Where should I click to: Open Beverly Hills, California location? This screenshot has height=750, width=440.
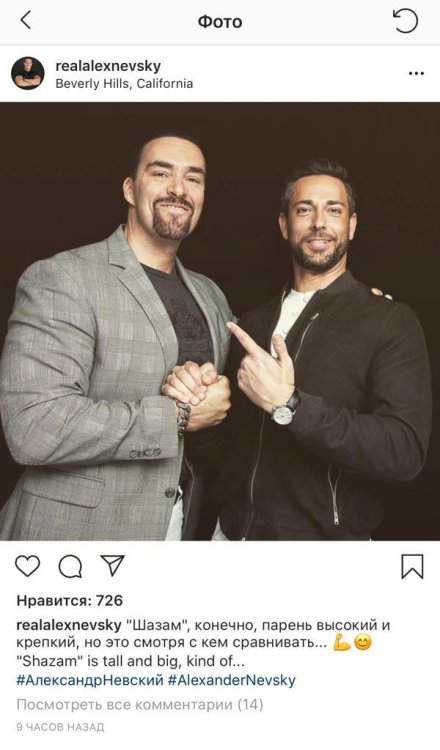click(124, 84)
